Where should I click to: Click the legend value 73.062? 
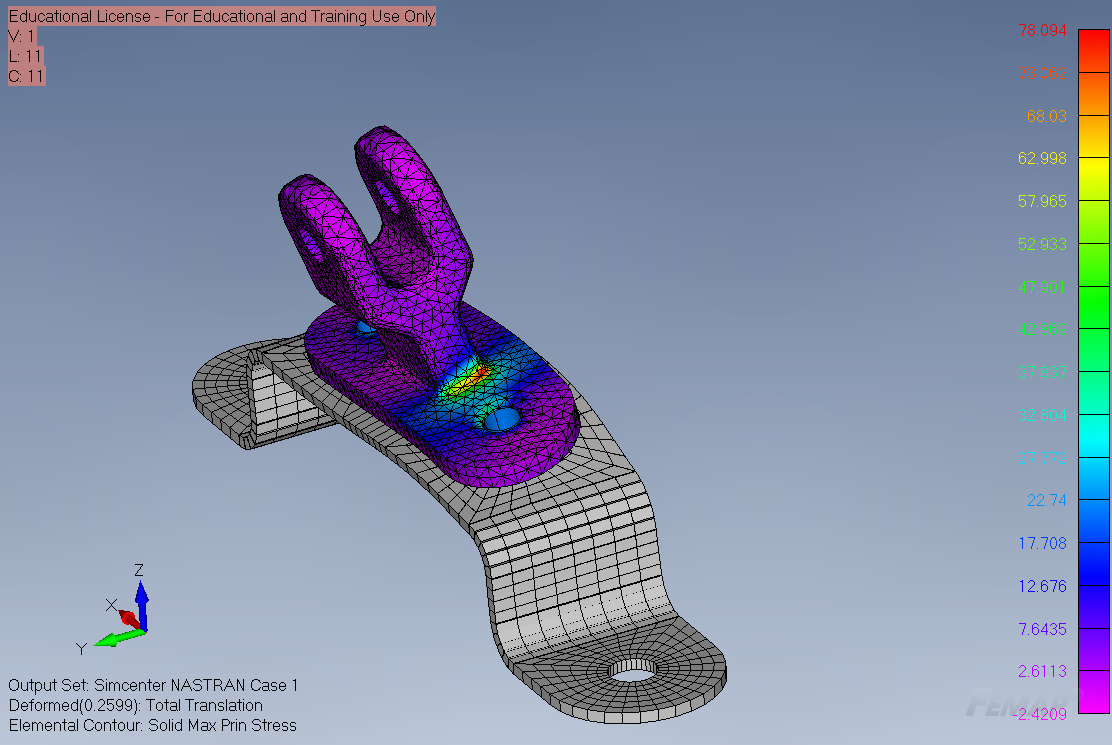(x=1042, y=73)
